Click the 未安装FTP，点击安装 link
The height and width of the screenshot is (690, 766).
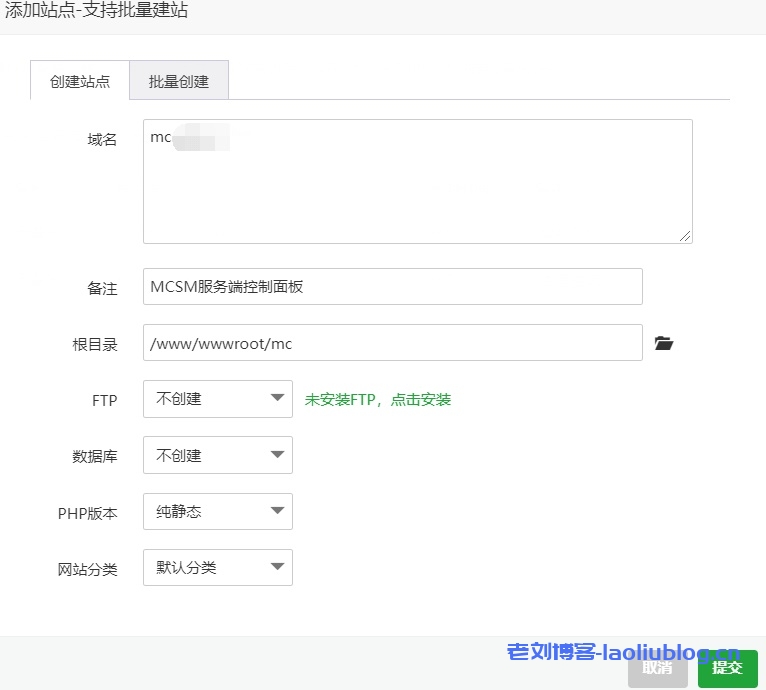point(378,400)
